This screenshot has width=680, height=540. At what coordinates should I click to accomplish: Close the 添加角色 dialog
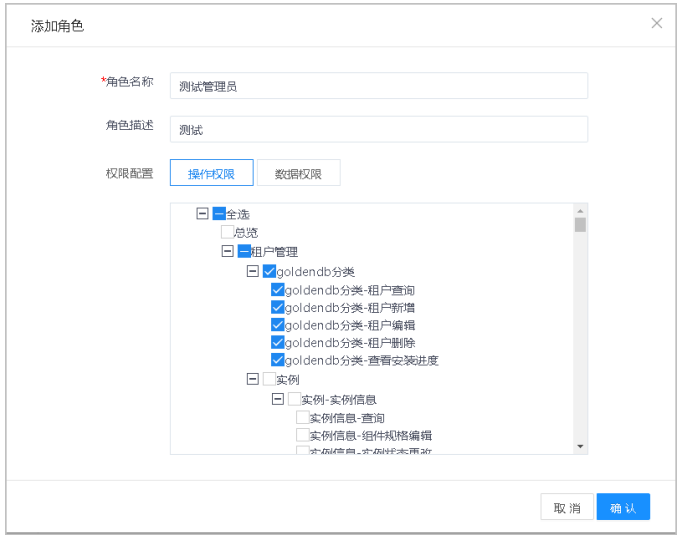click(656, 23)
